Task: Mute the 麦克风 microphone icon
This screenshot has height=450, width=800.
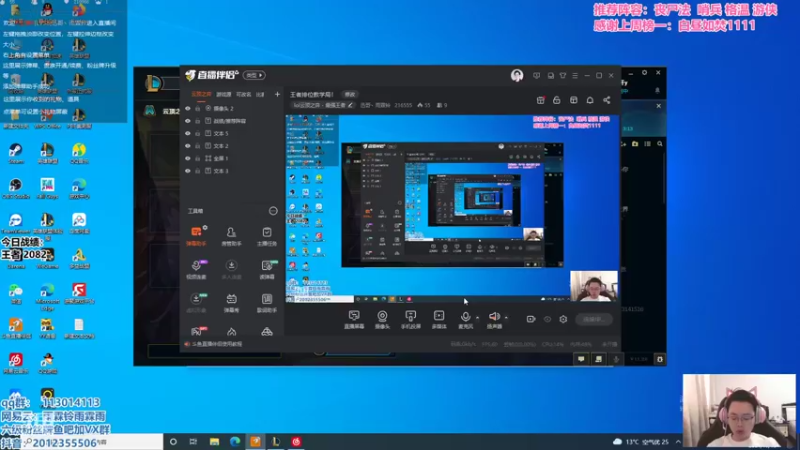Action: pos(465,319)
